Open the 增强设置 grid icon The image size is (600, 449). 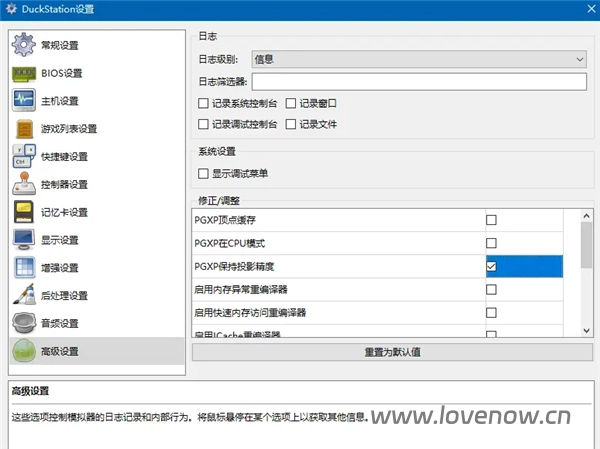click(x=24, y=267)
